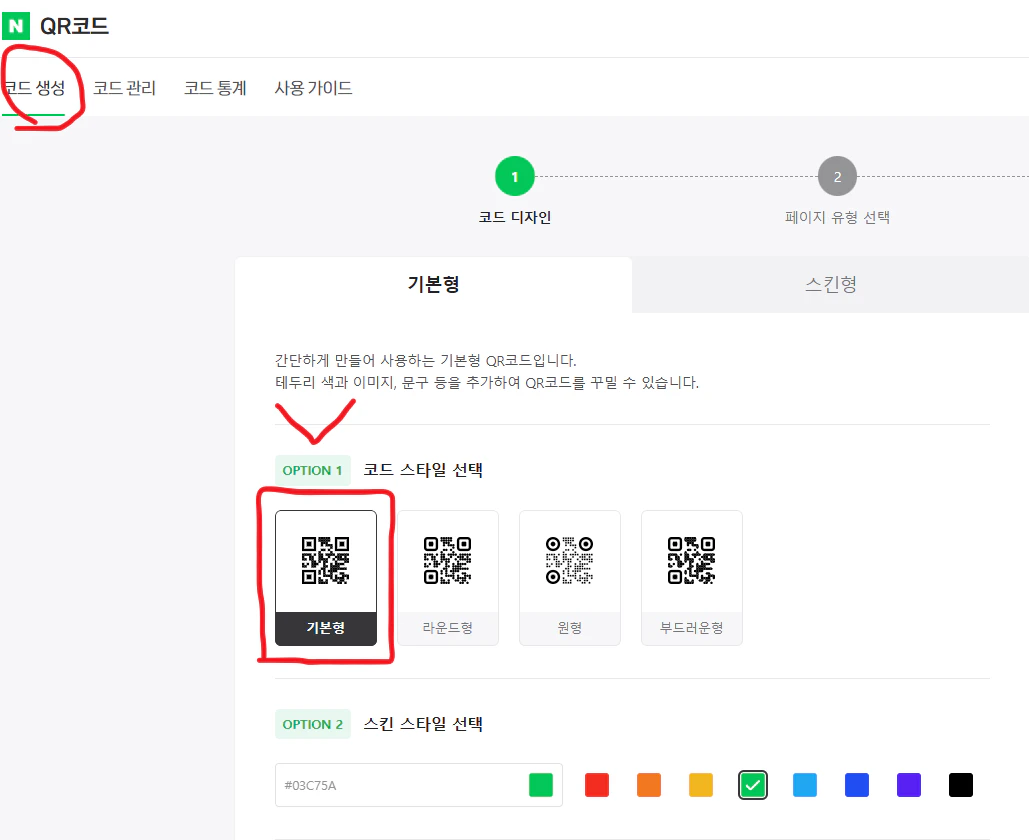This screenshot has width=1029, height=840.
Task: Open the 코드 생성 tab
Action: pyautogui.click(x=33, y=88)
